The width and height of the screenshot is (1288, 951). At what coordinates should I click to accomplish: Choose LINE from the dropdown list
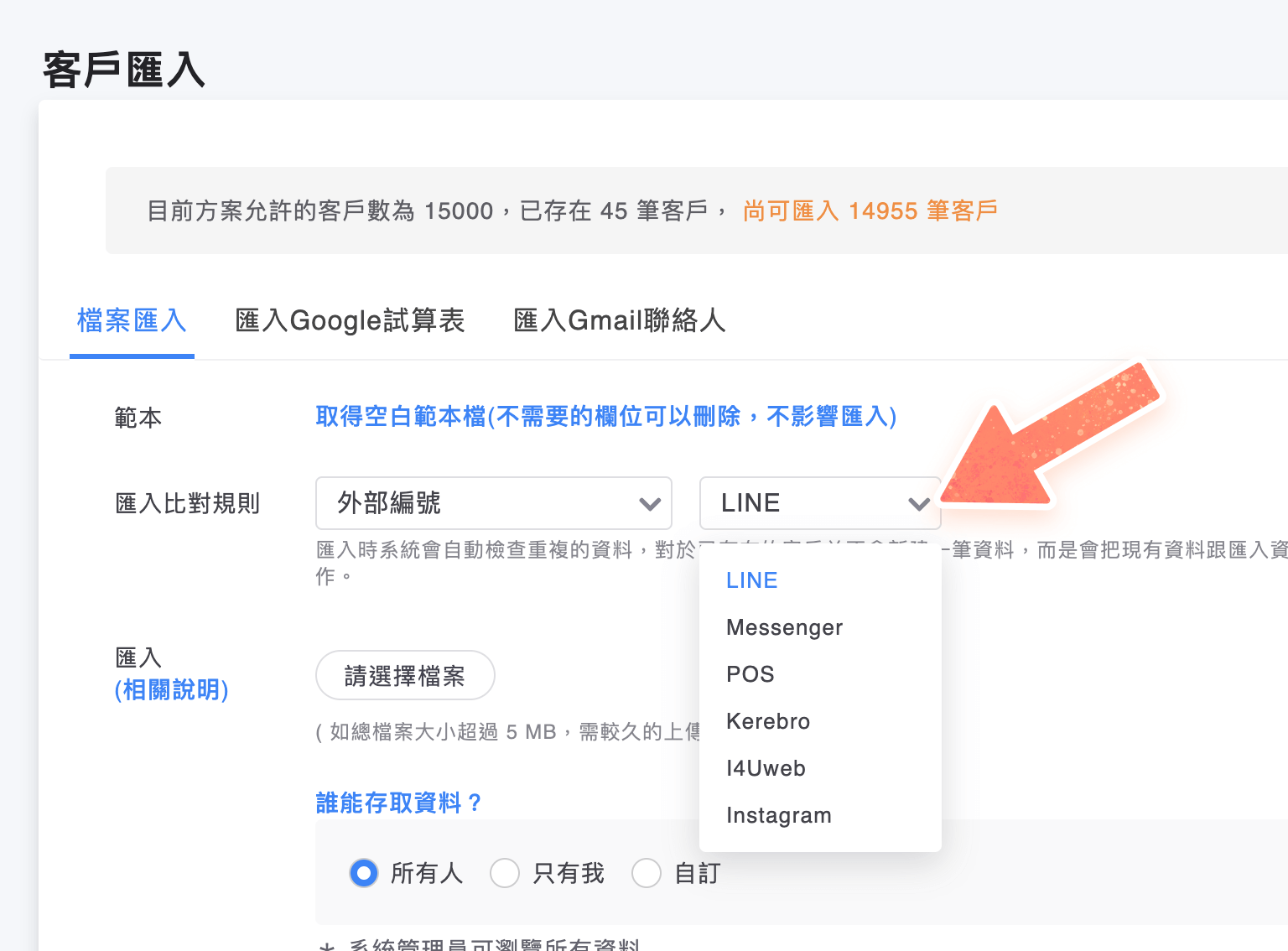752,580
